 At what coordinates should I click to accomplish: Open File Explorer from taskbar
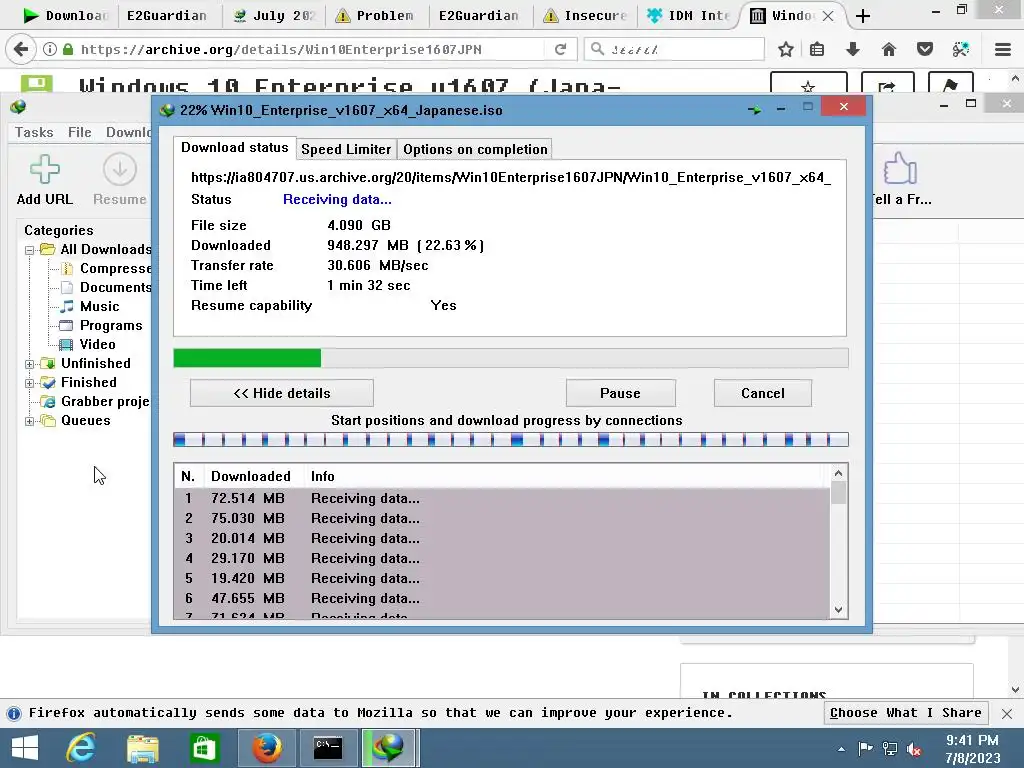click(142, 748)
